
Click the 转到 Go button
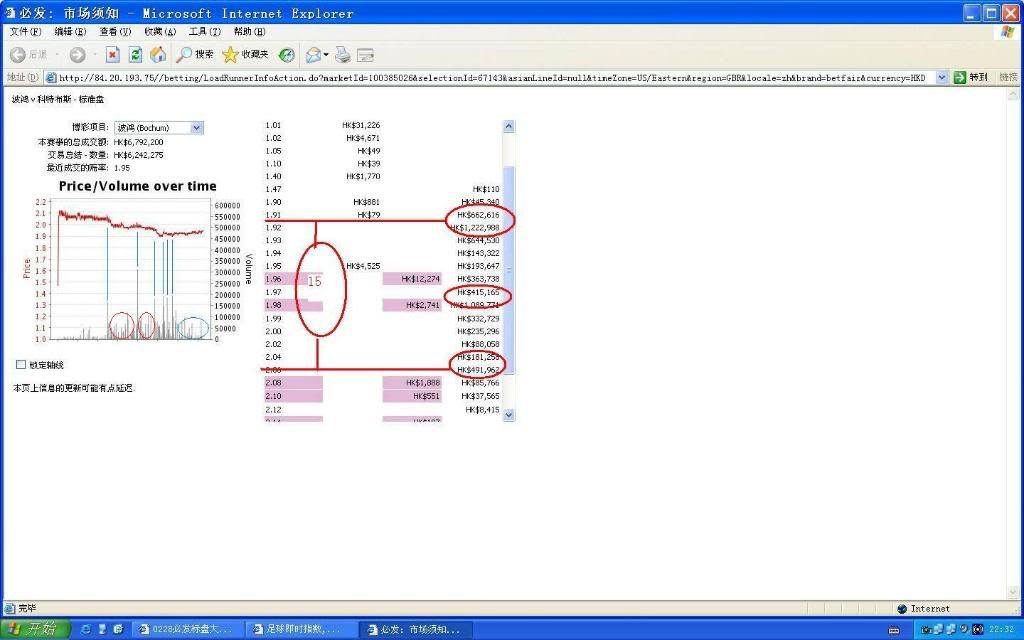[970, 77]
